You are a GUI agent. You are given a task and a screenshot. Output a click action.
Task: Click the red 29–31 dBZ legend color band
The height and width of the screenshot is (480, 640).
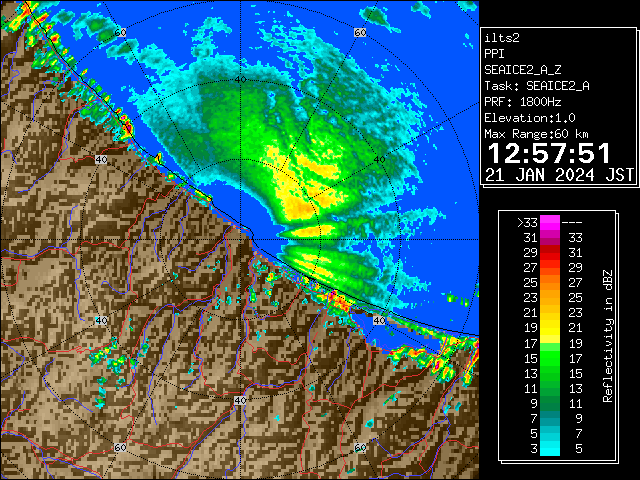point(549,253)
